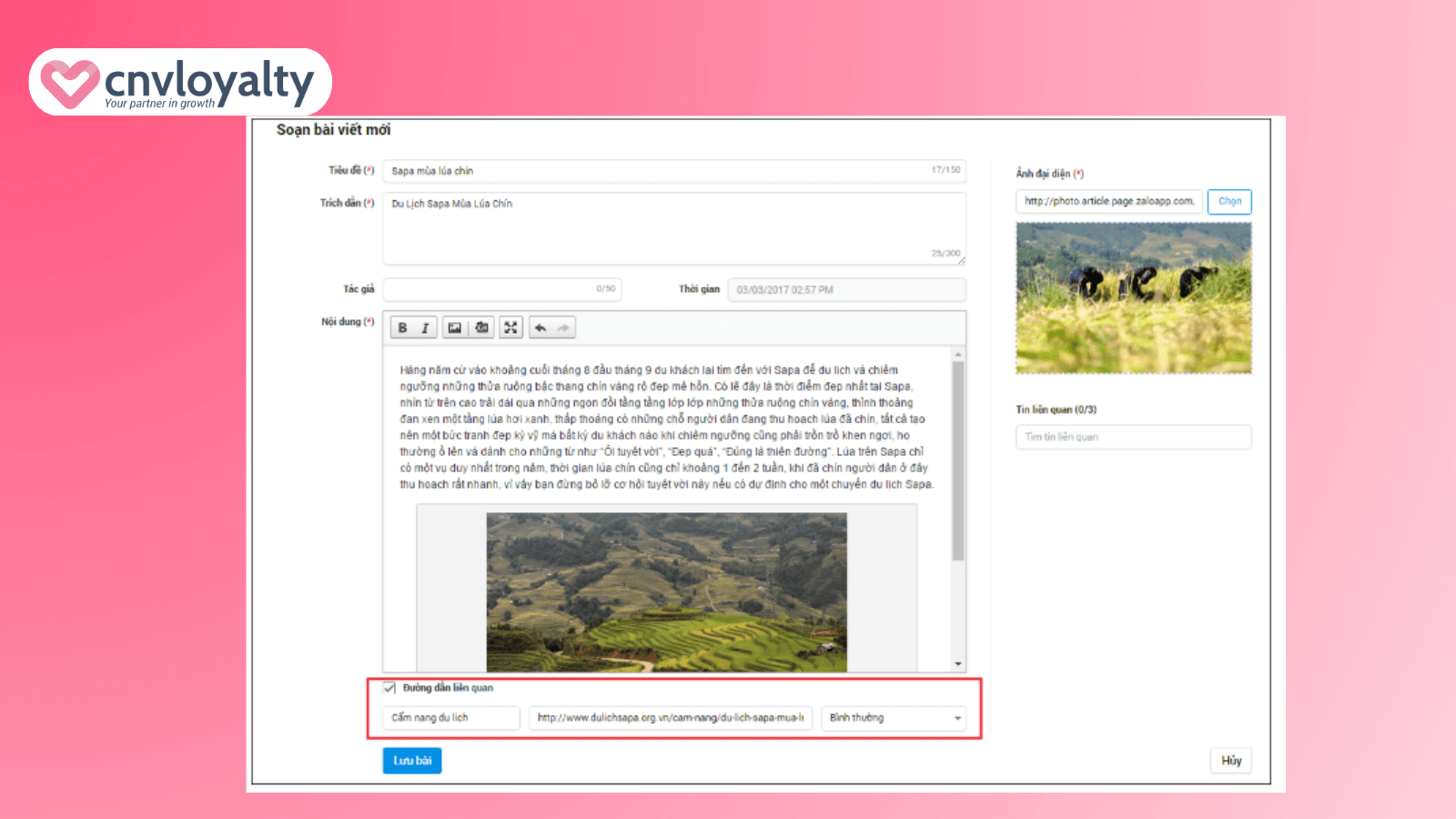
Task: Undo the last edit
Action: click(541, 328)
